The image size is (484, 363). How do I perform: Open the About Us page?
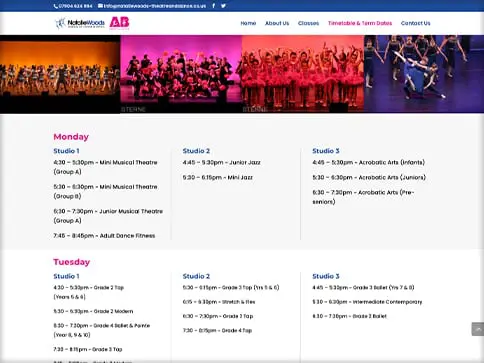tap(277, 23)
